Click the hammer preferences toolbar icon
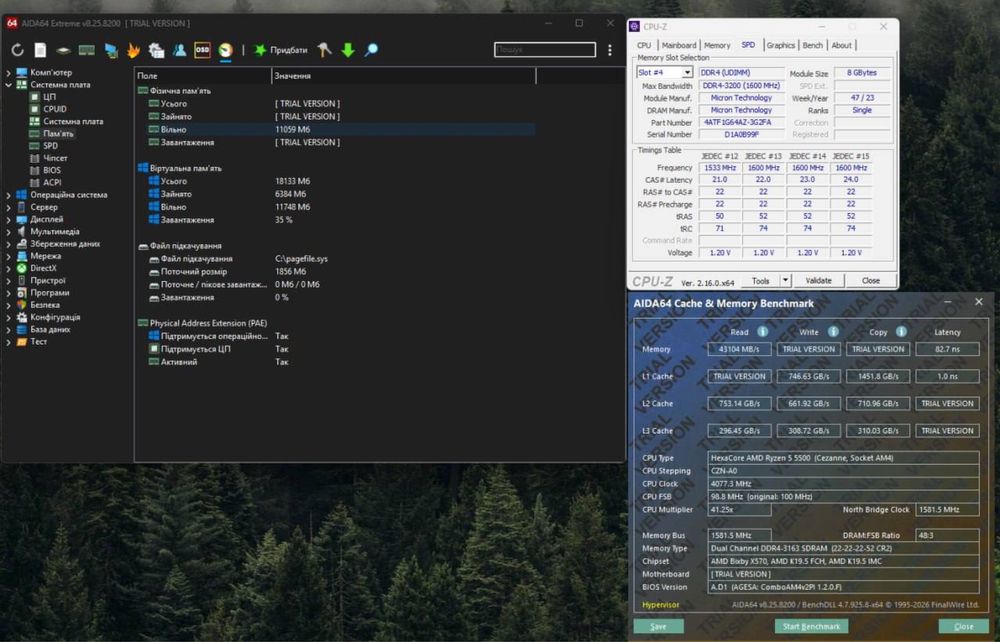Screen dimensions: 1000x642 [325, 50]
